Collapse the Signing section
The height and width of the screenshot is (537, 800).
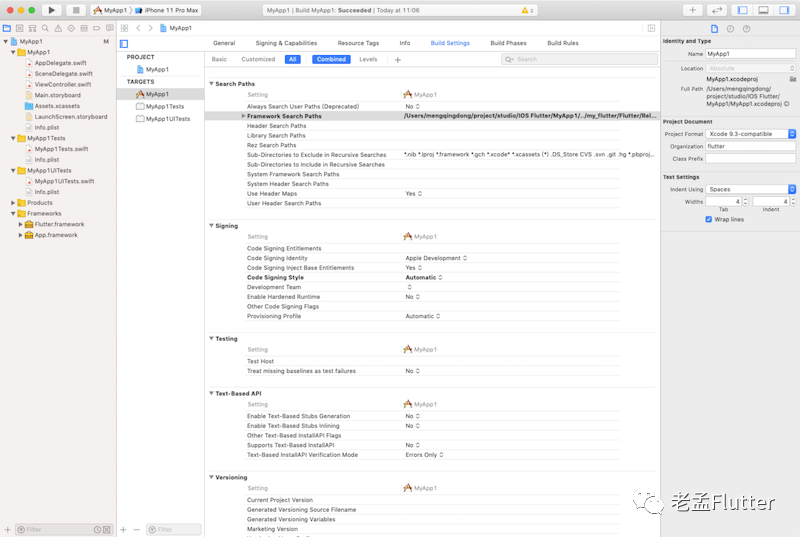tap(211, 225)
